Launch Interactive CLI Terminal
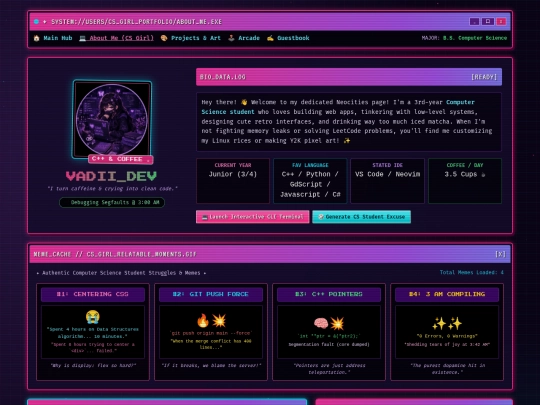Screen dimensions: 540x405 pyautogui.click(x=252, y=217)
